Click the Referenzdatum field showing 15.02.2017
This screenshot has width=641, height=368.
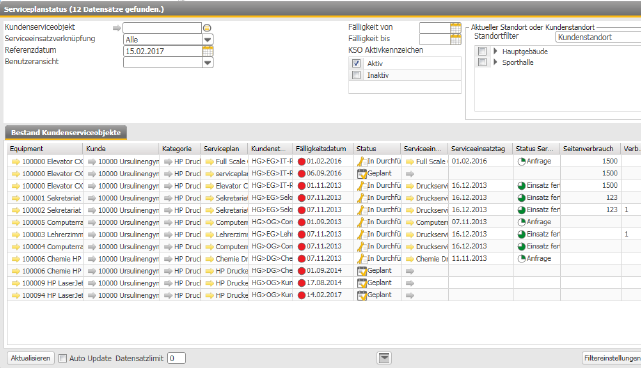coord(162,51)
